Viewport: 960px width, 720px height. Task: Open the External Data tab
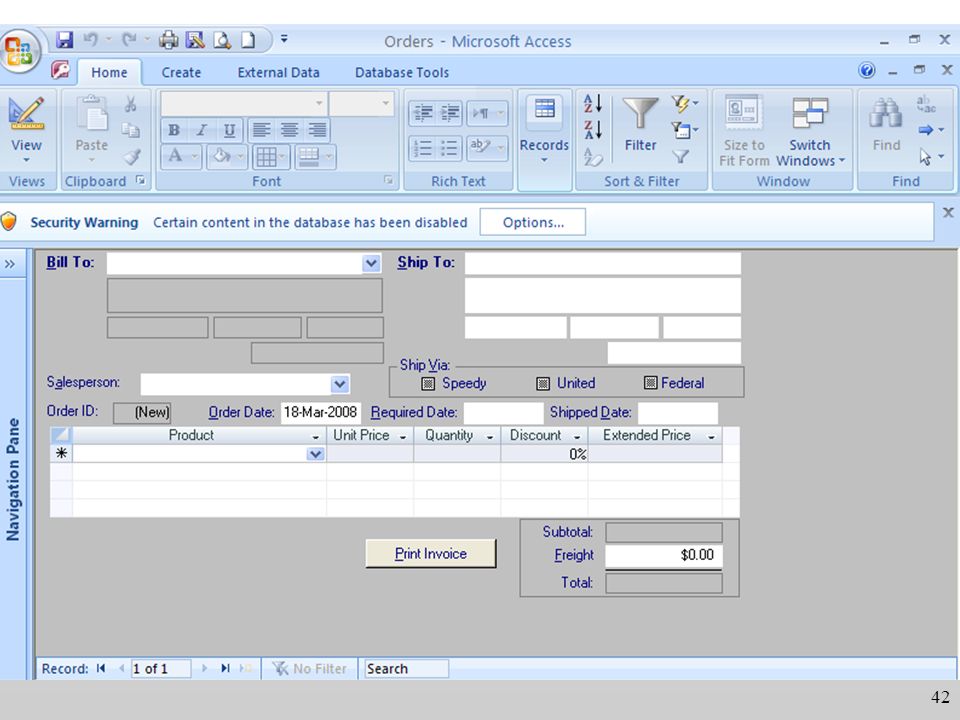point(279,72)
